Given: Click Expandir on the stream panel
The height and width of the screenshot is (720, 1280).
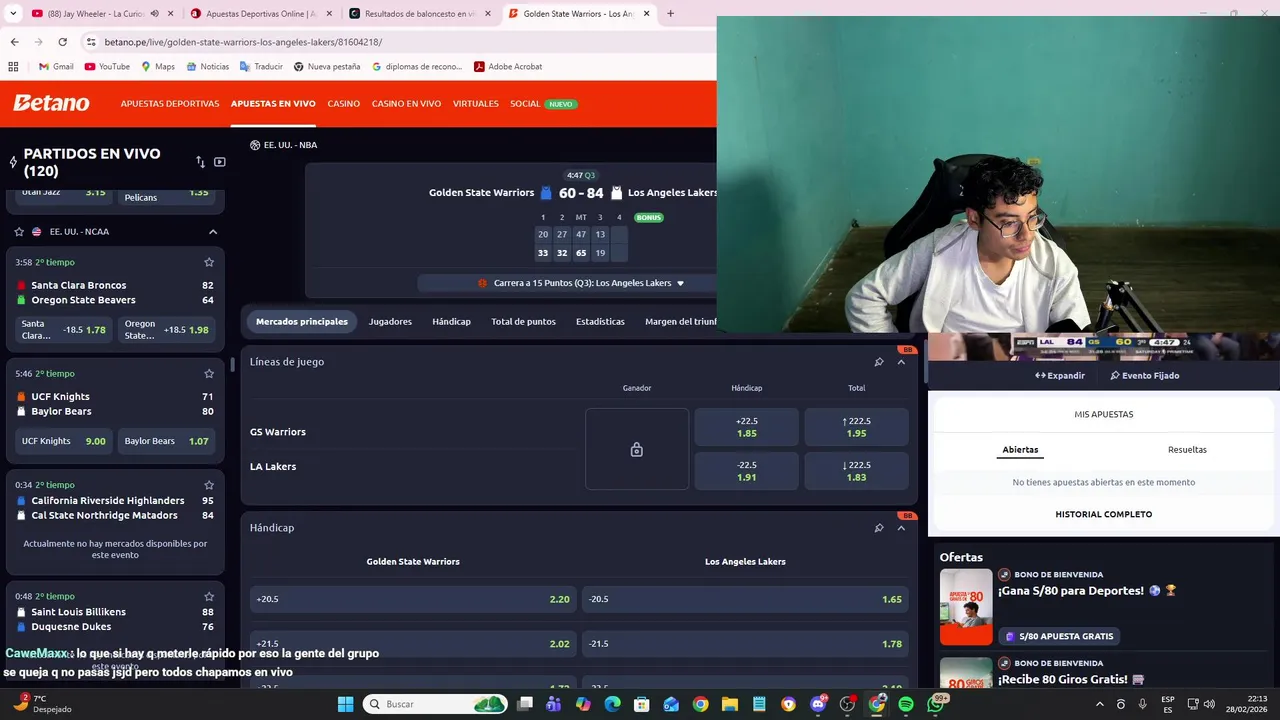Looking at the screenshot, I should 1060,376.
